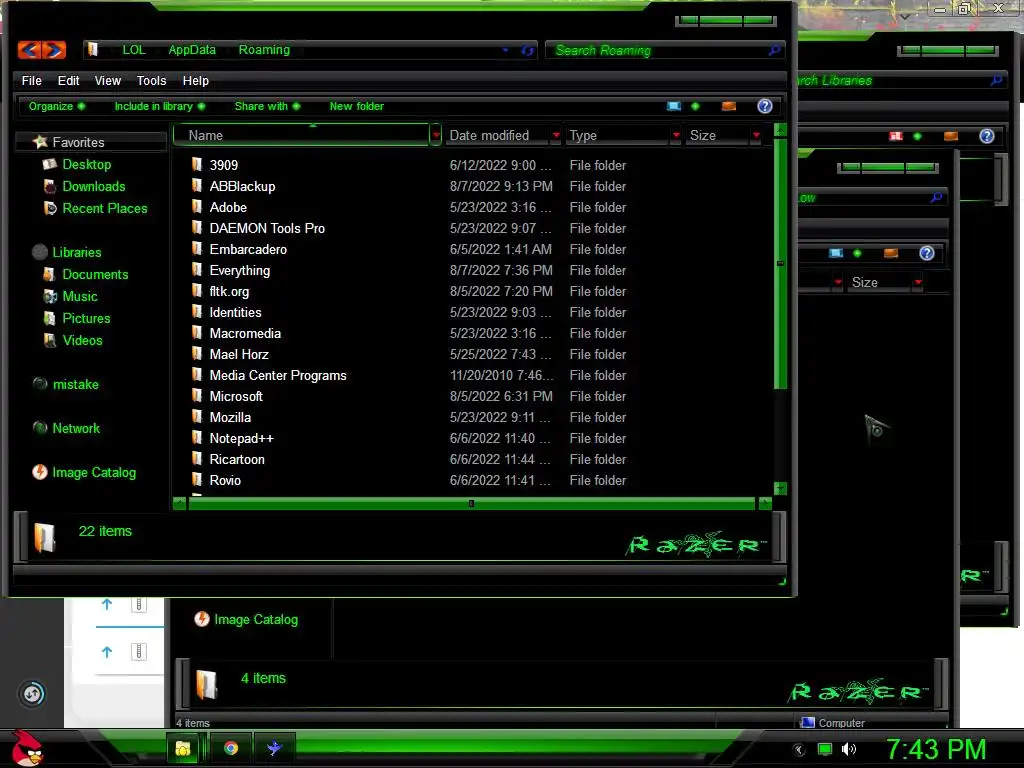1024x768 pixels.
Task: Click the vertical scrollbar thumb of file list
Action: (780, 263)
